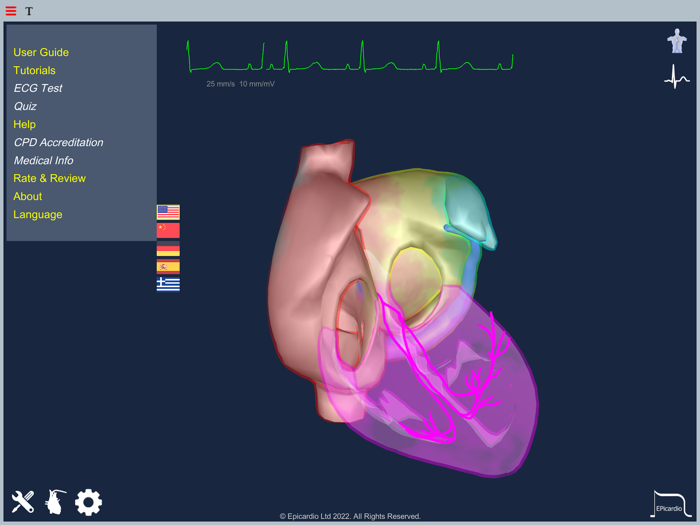Select the US flag language
700x525 pixels.
tap(168, 212)
